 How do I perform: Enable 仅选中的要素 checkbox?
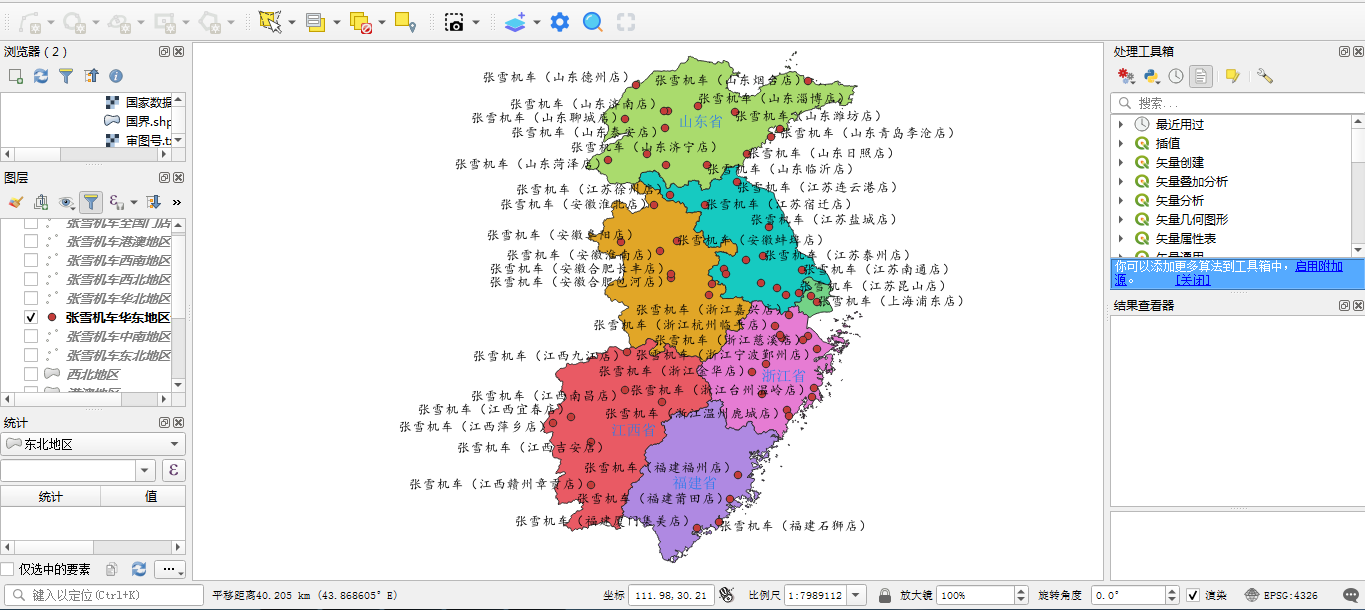8,569
